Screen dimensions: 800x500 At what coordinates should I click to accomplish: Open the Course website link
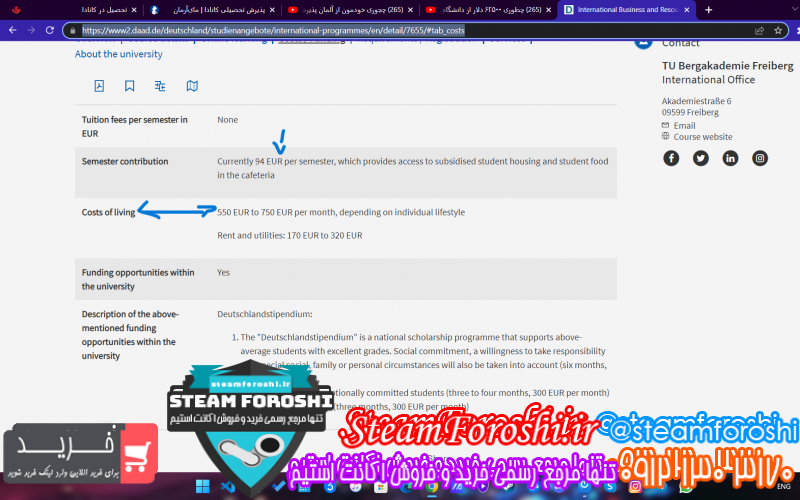[702, 137]
